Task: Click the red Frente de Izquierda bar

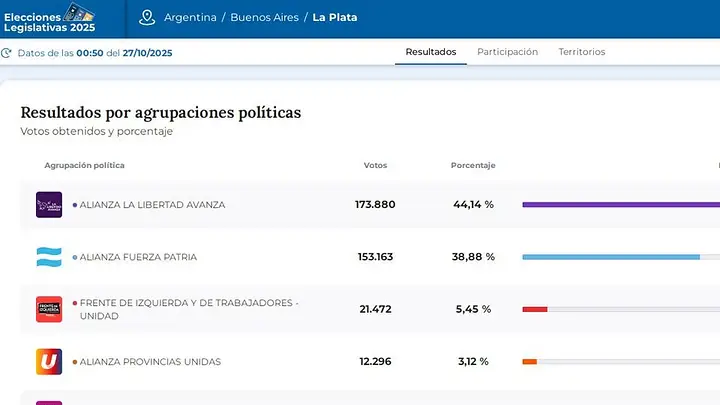Action: [x=534, y=309]
